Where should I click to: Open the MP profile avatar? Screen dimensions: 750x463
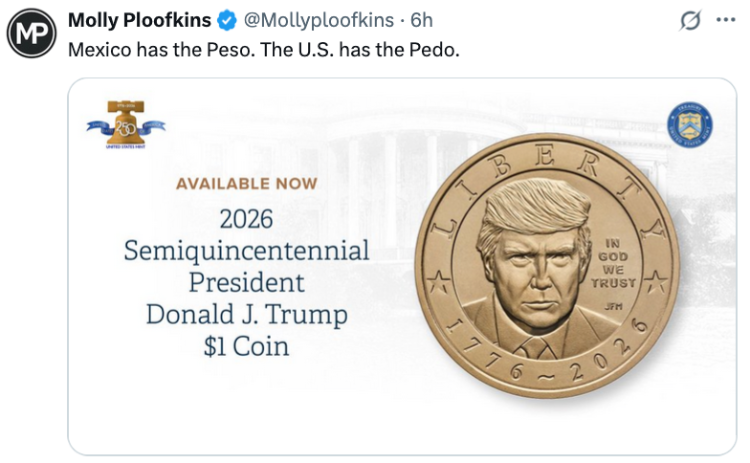coord(32,33)
